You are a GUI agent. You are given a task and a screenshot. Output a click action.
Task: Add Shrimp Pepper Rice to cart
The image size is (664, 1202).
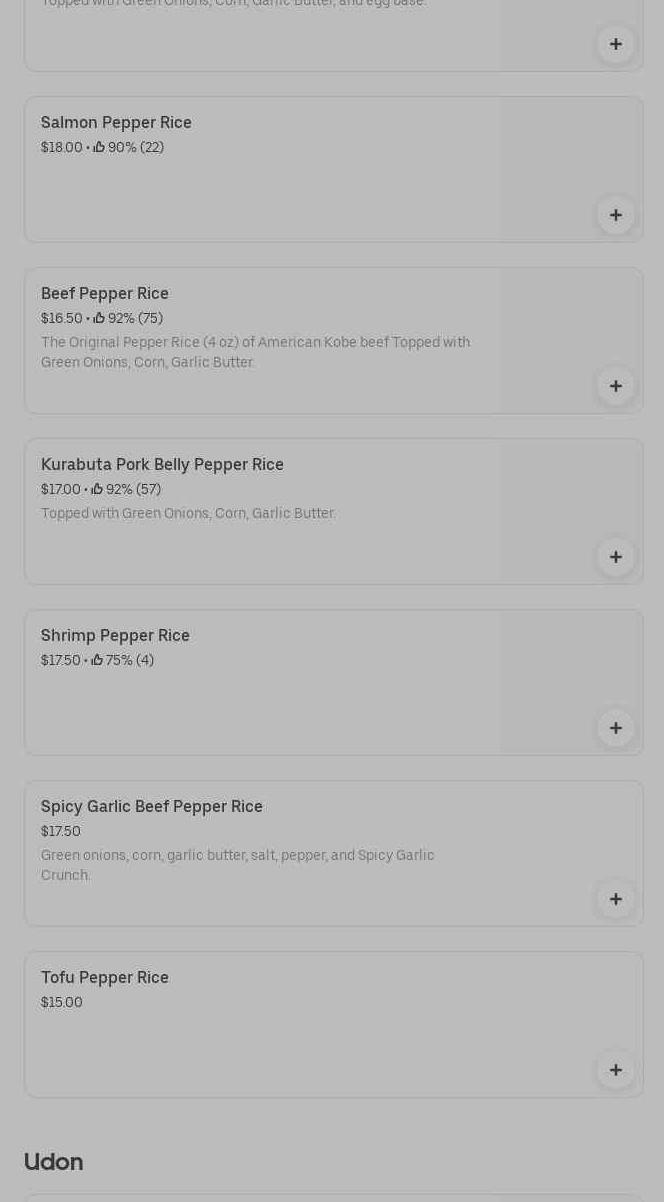pos(615,728)
